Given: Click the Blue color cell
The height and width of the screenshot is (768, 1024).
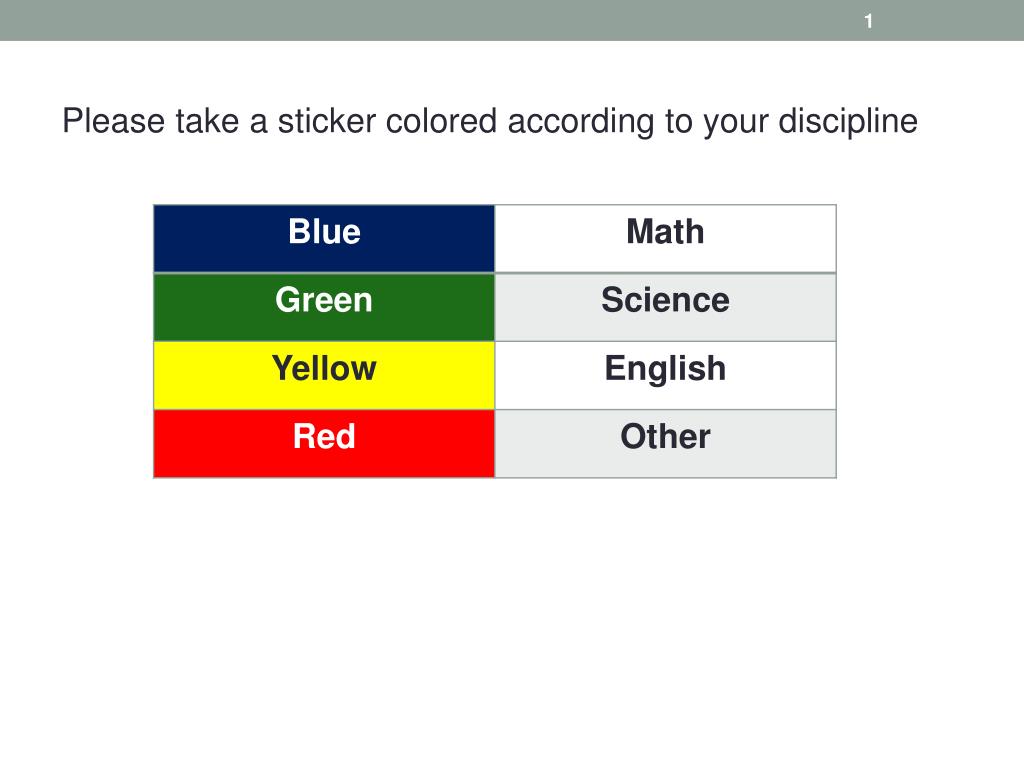Looking at the screenshot, I should click(x=324, y=238).
